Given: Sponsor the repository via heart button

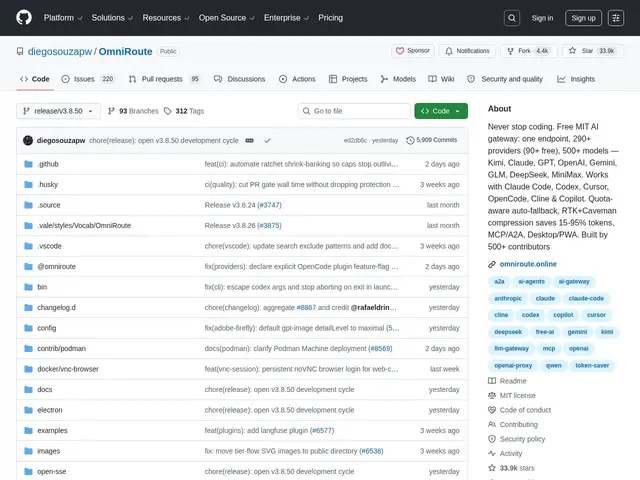Looking at the screenshot, I should (x=413, y=51).
